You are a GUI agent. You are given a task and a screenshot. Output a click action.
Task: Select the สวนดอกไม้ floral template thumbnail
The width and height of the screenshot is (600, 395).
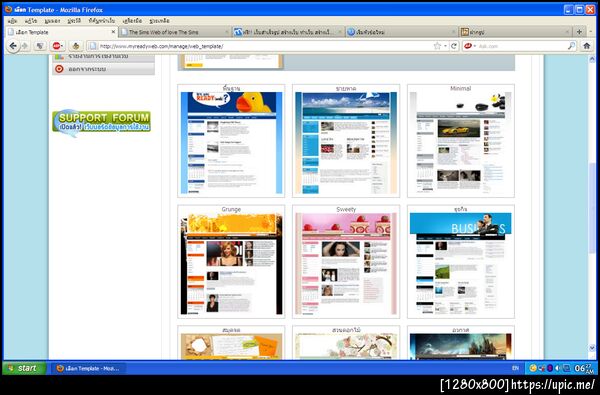point(346,346)
